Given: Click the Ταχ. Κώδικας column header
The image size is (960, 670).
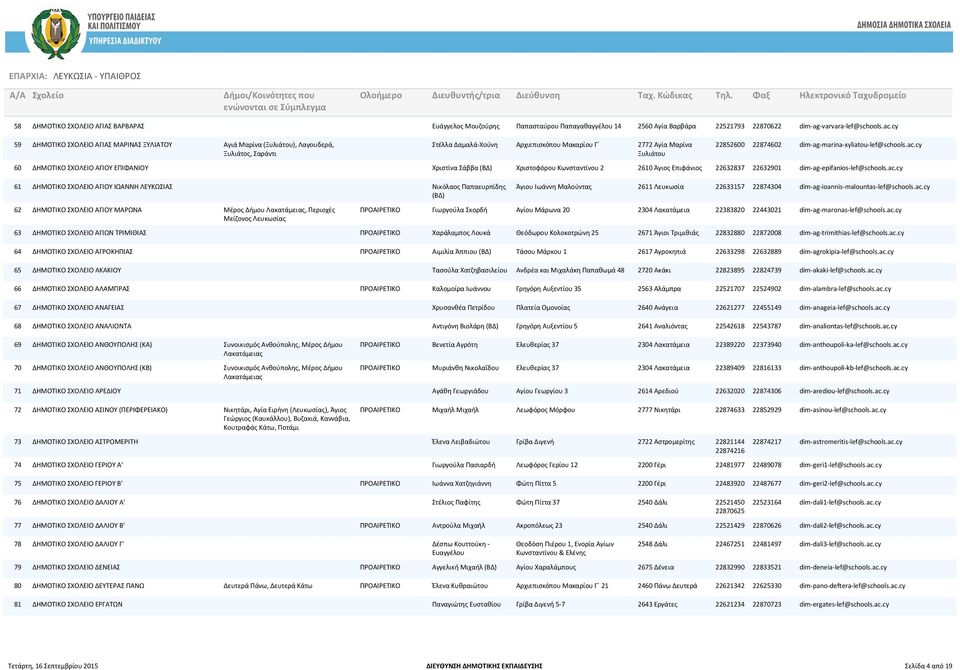Looking at the screenshot, I should tap(665, 95).
